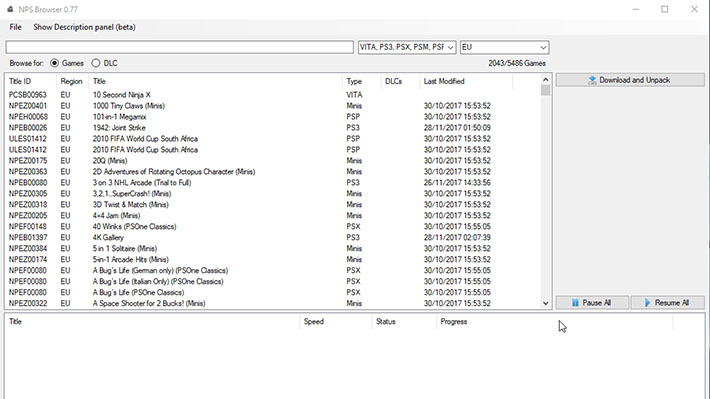Screen dimensions: 710x399
Task: Click the search text field
Action: (179, 47)
